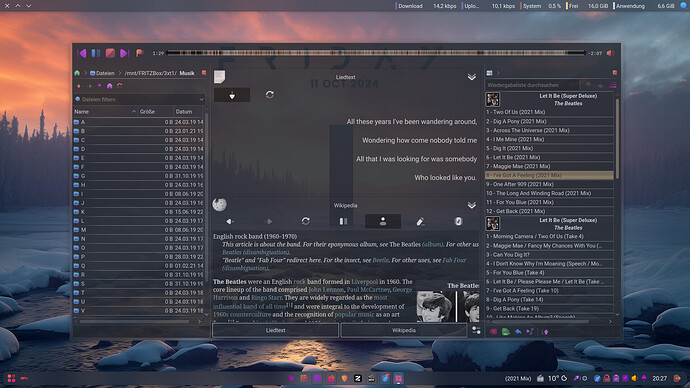
Task: Collapse the Liedtext applet with its chevron
Action: [472, 77]
